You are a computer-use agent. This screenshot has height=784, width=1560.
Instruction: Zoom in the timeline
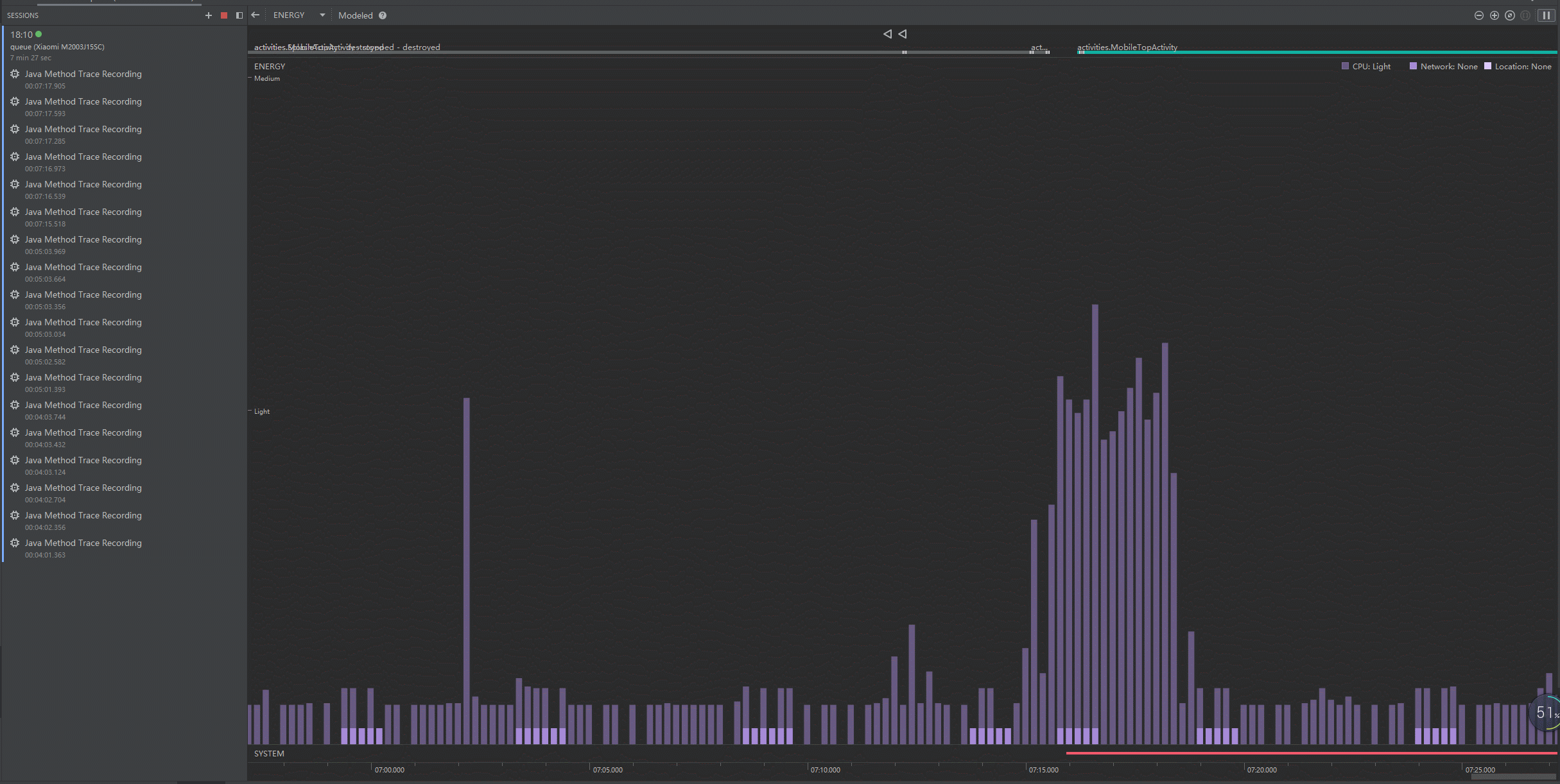coord(1494,15)
